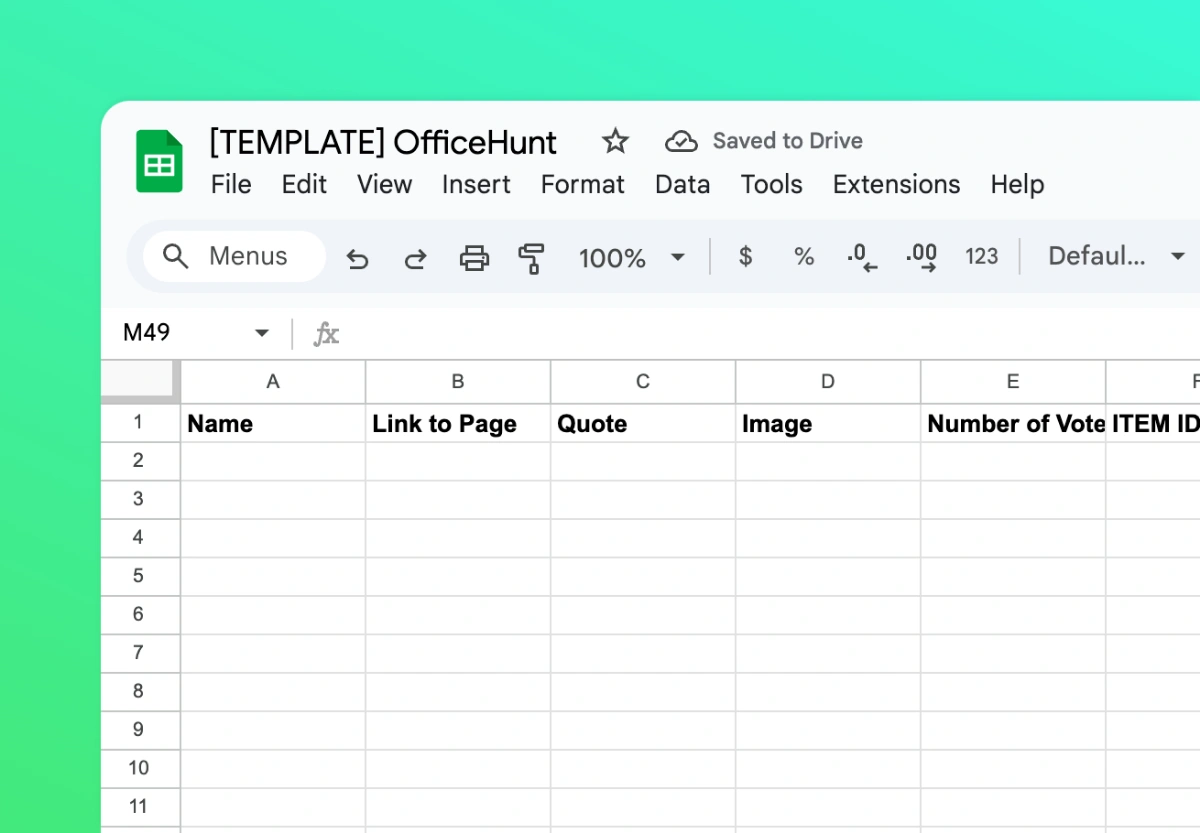Star the OfficeHunt template document
The height and width of the screenshot is (833, 1200).
point(615,141)
